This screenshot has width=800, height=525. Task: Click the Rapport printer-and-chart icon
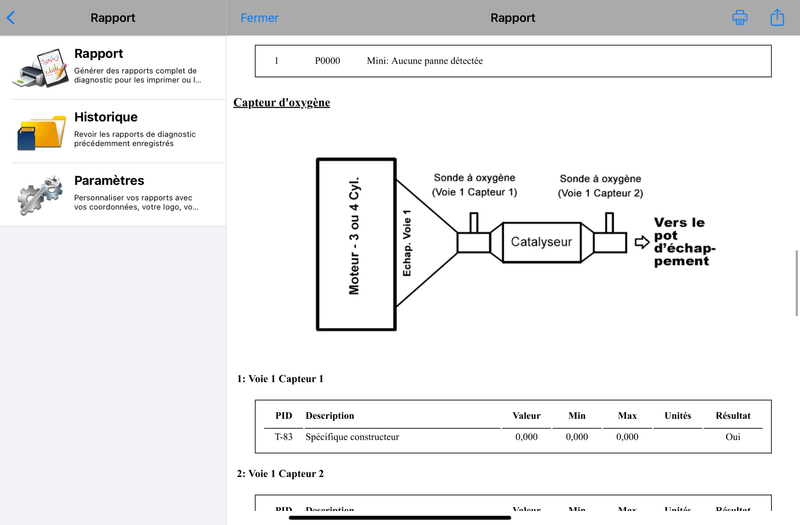[40, 68]
